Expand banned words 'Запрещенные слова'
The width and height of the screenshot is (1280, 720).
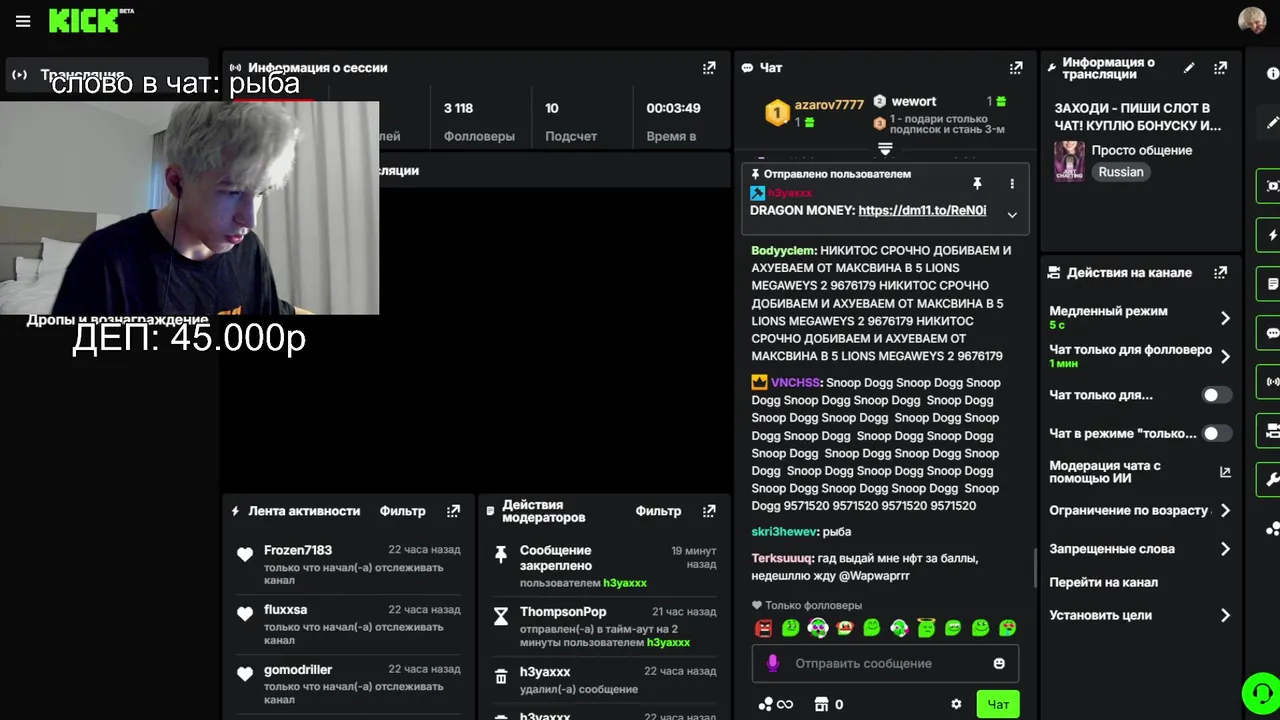[x=1225, y=549]
